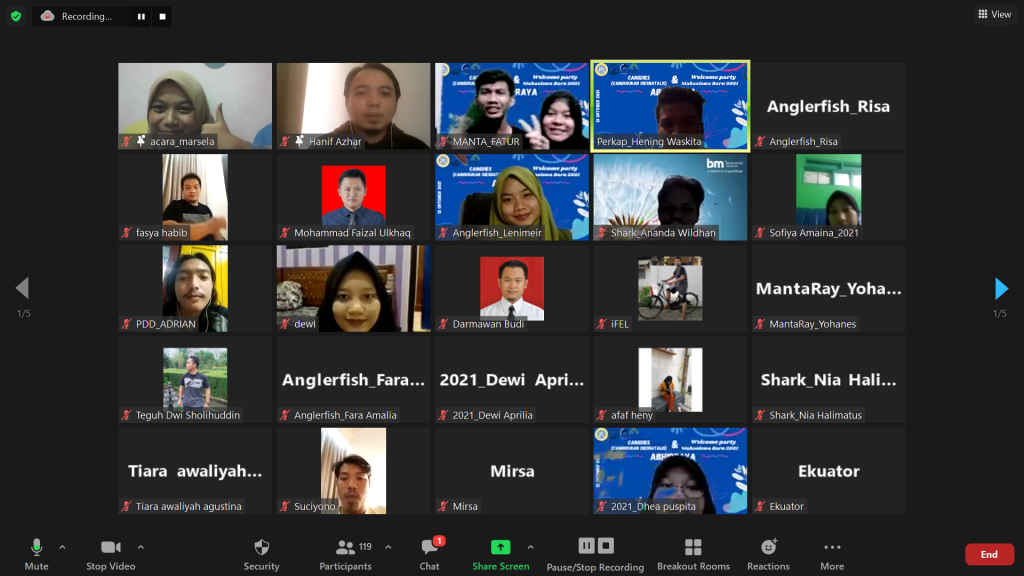
Task: Click the red End button
Action: 988,554
